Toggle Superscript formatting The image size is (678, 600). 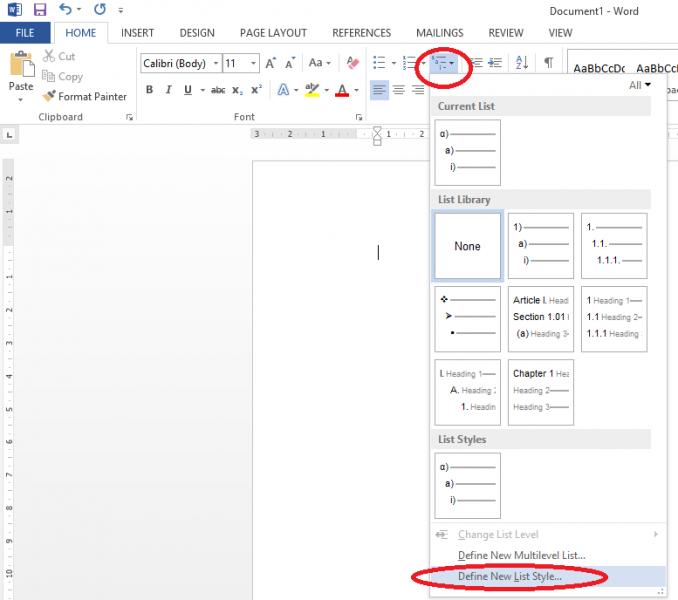tap(256, 90)
